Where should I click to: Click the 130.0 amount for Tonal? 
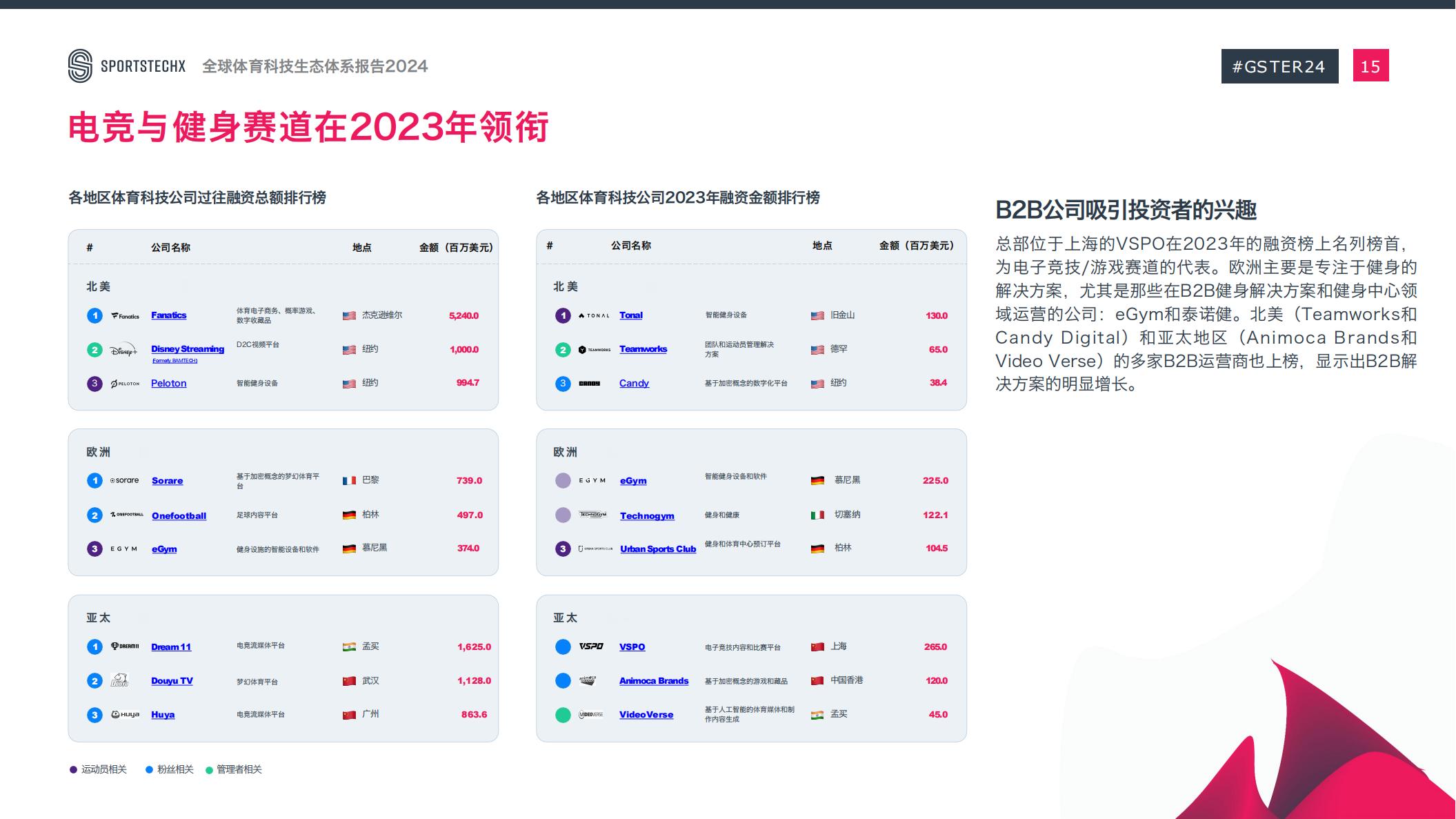point(937,315)
